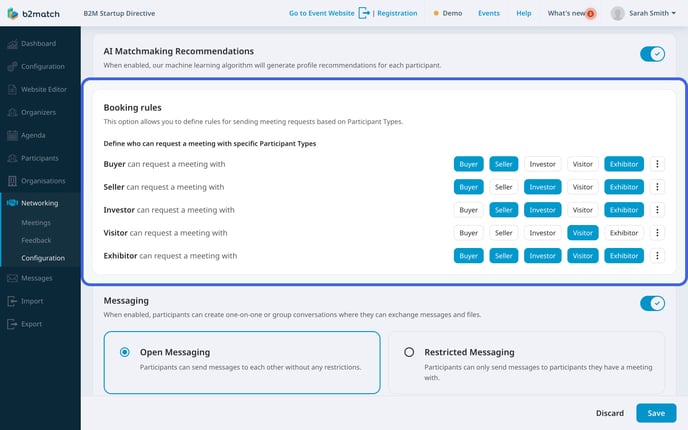Screen dimensions: 688x430
Task: Turn off the Messaging switch
Action: [x=652, y=303]
